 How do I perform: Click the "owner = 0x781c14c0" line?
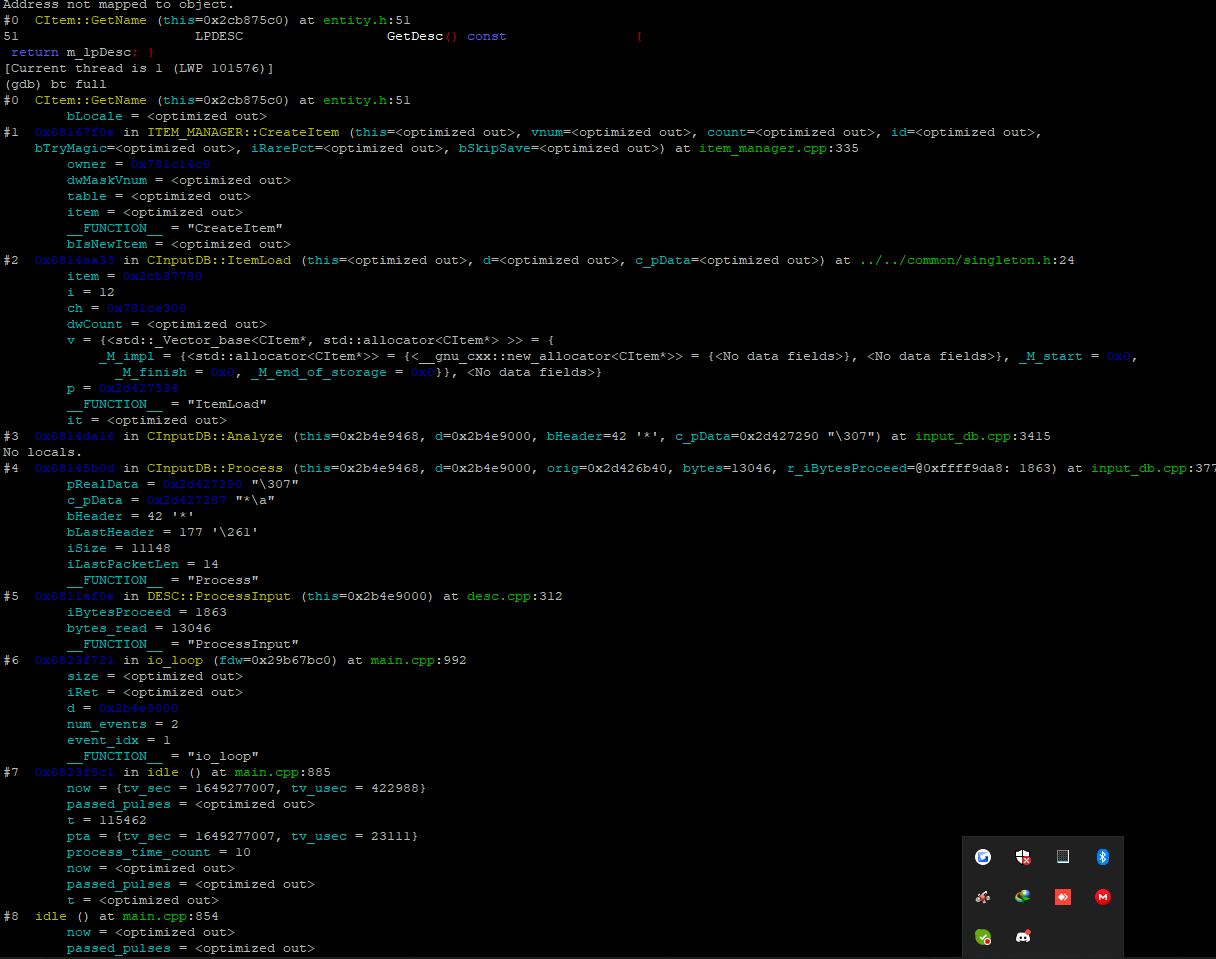(139, 164)
